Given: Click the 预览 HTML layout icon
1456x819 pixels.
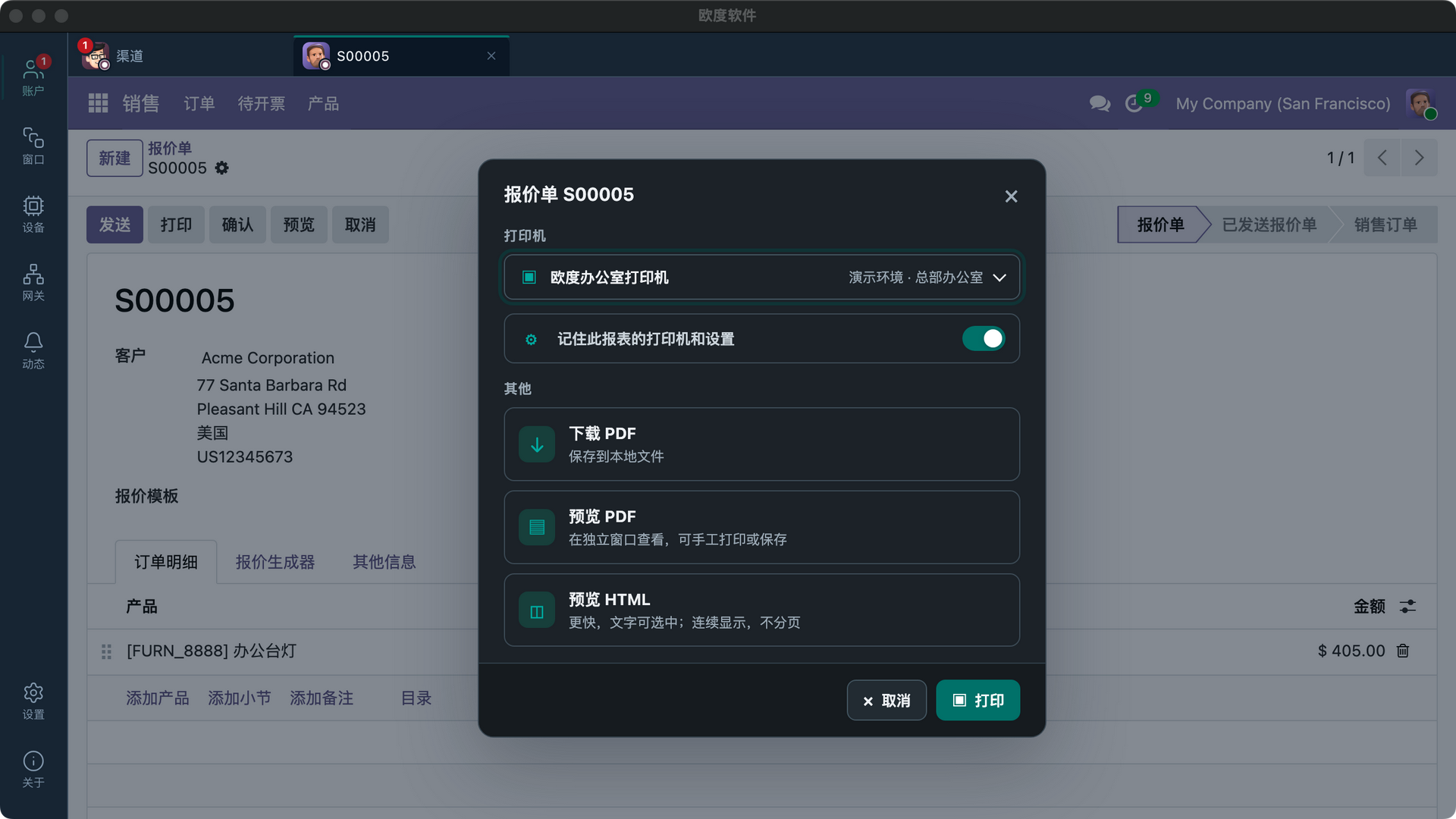Looking at the screenshot, I should pos(537,610).
